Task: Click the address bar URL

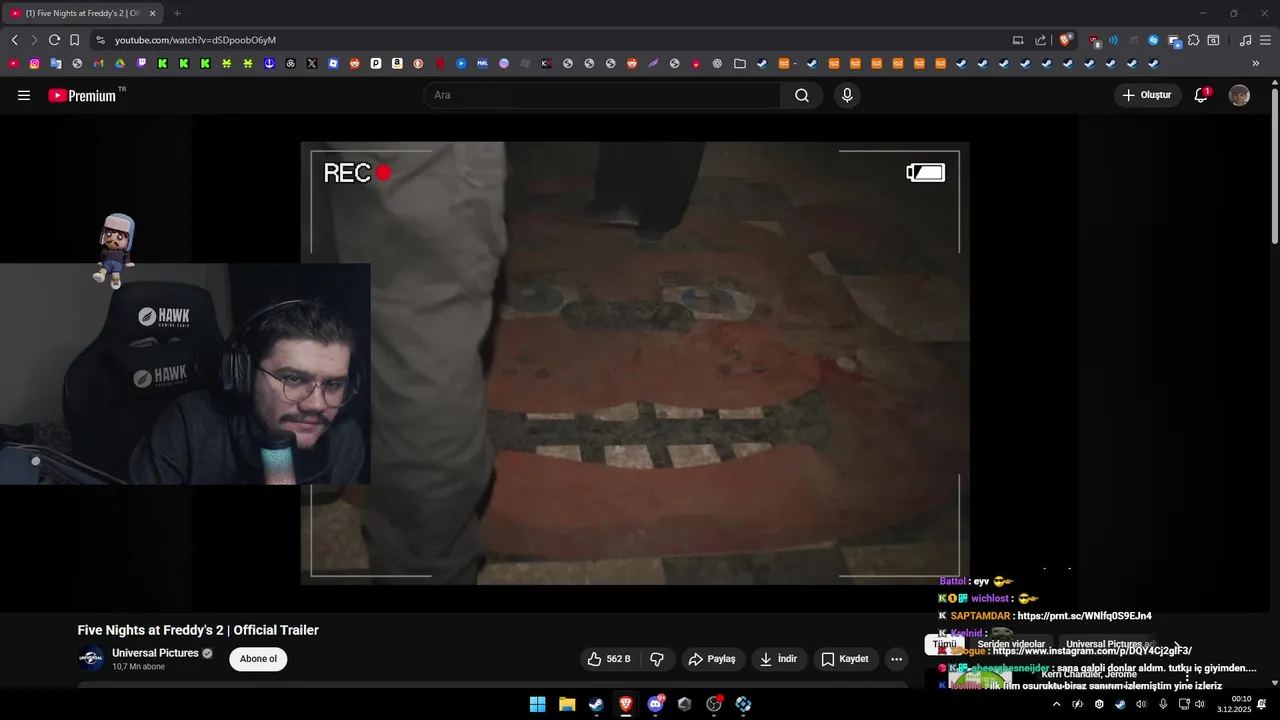Action: tap(195, 40)
